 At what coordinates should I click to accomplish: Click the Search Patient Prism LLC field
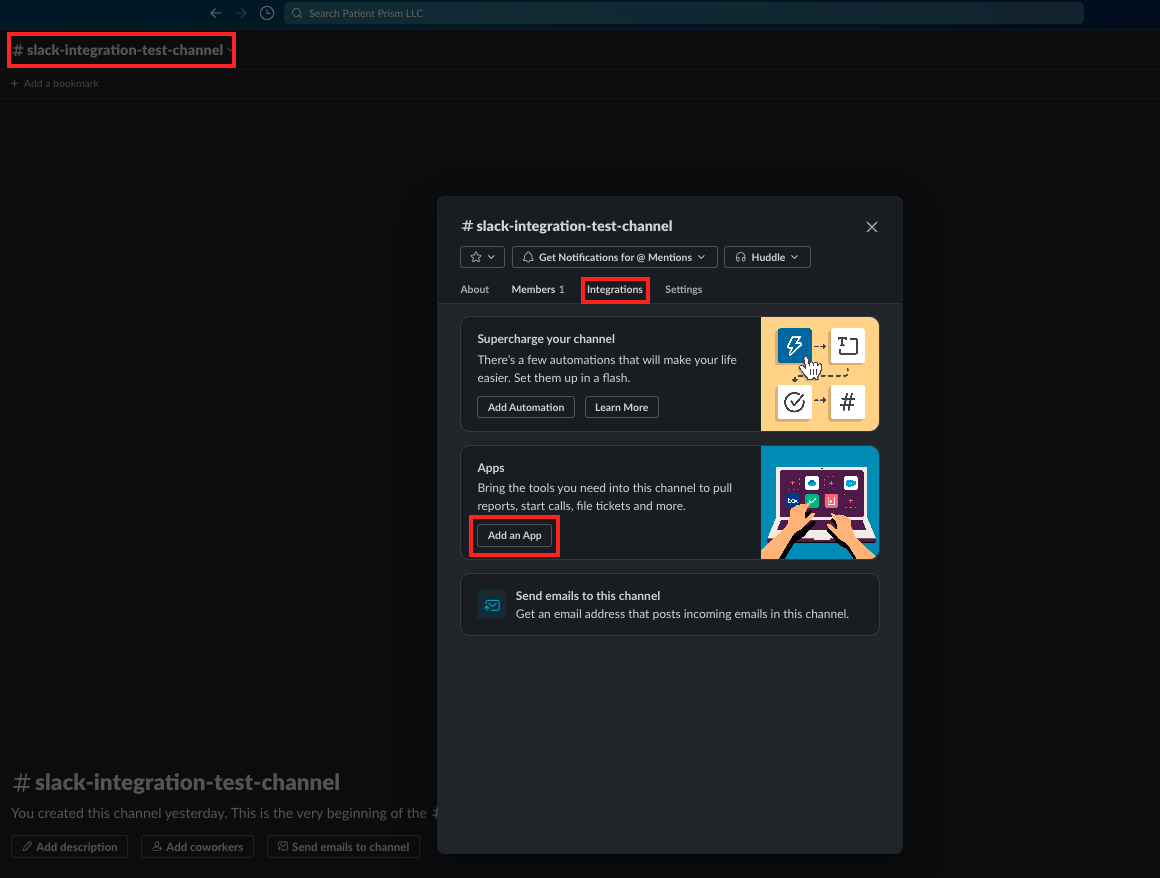point(684,13)
